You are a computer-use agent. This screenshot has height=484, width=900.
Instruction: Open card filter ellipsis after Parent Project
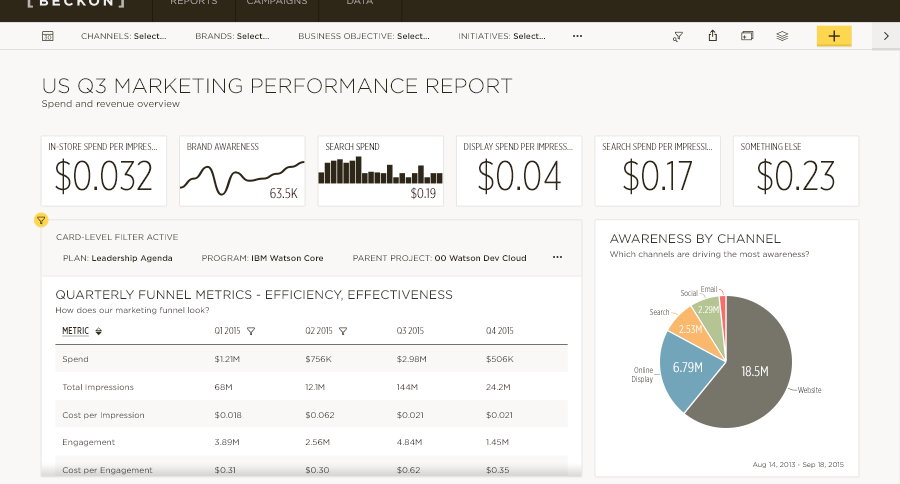click(x=557, y=257)
